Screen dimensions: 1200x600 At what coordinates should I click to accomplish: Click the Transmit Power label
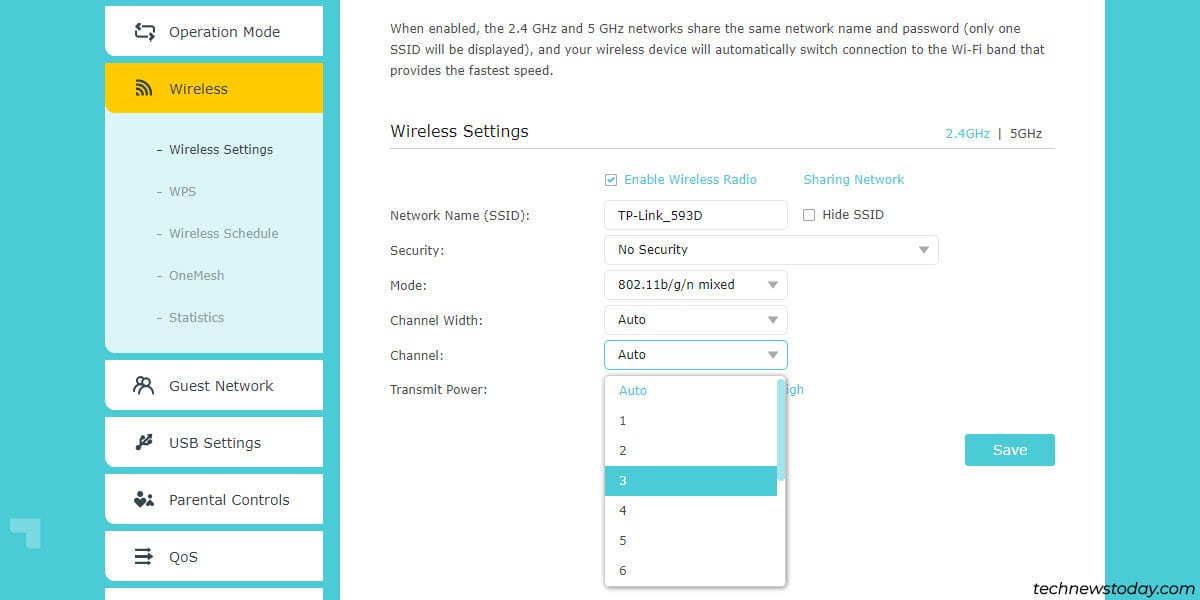pyautogui.click(x=438, y=390)
